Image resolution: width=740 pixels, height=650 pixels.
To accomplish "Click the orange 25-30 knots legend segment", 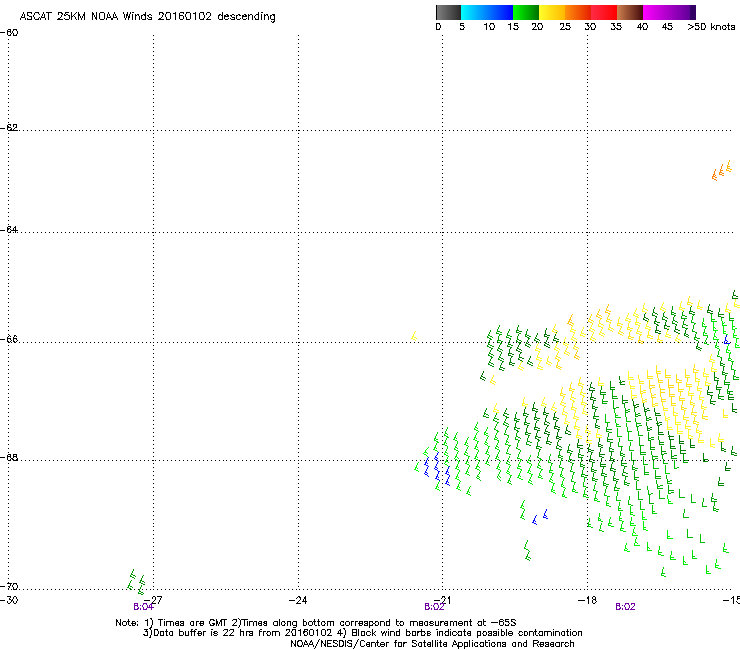I will [578, 12].
